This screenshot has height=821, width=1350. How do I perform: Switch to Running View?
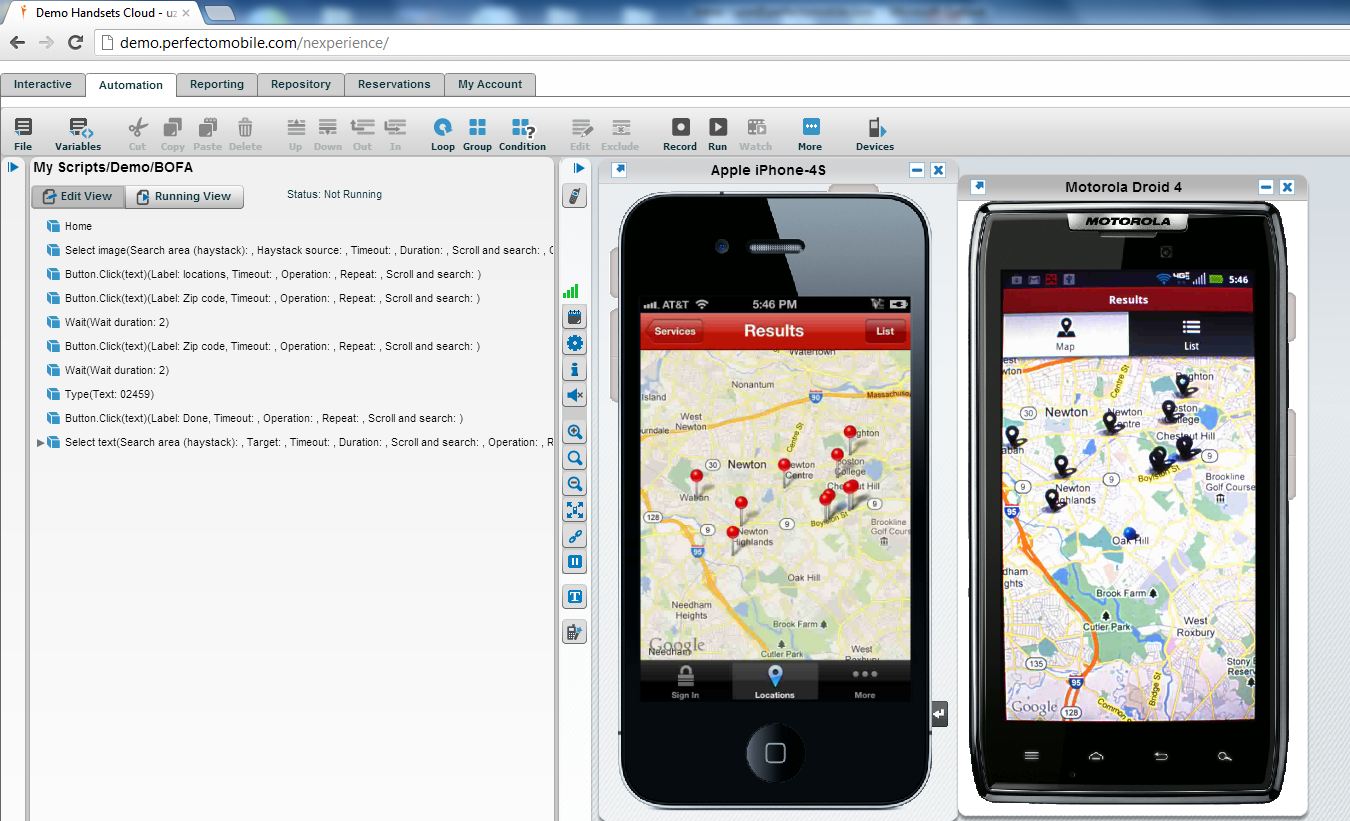coord(184,197)
